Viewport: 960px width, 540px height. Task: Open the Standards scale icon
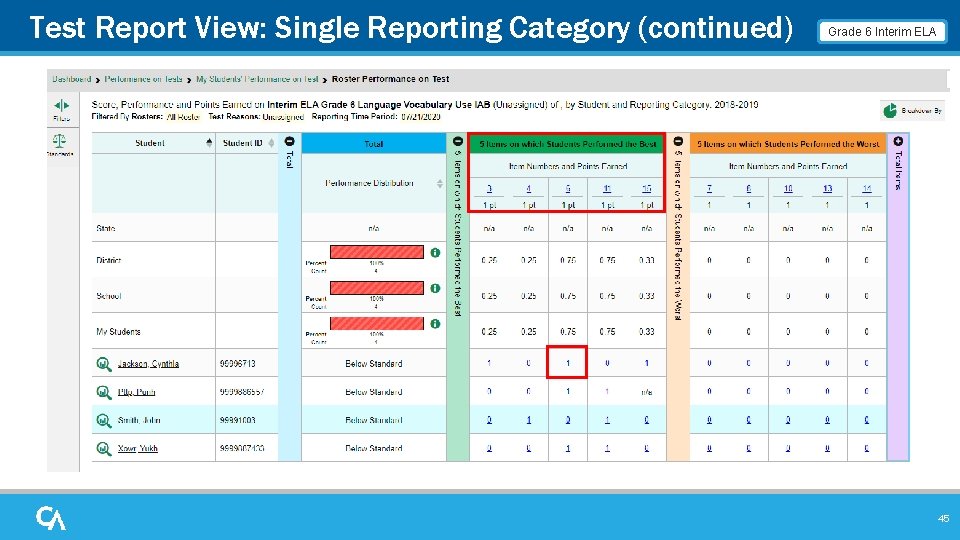(x=59, y=141)
